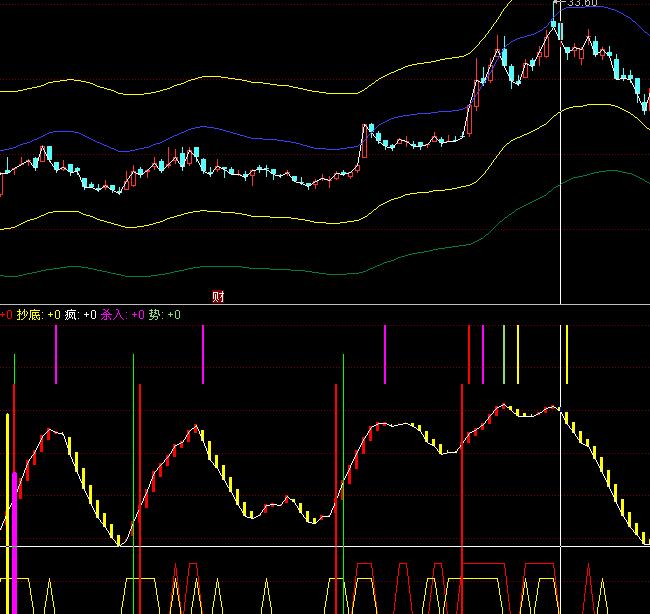Select the magenta 杀入 indicator label
This screenshot has width=650, height=614.
click(x=113, y=315)
